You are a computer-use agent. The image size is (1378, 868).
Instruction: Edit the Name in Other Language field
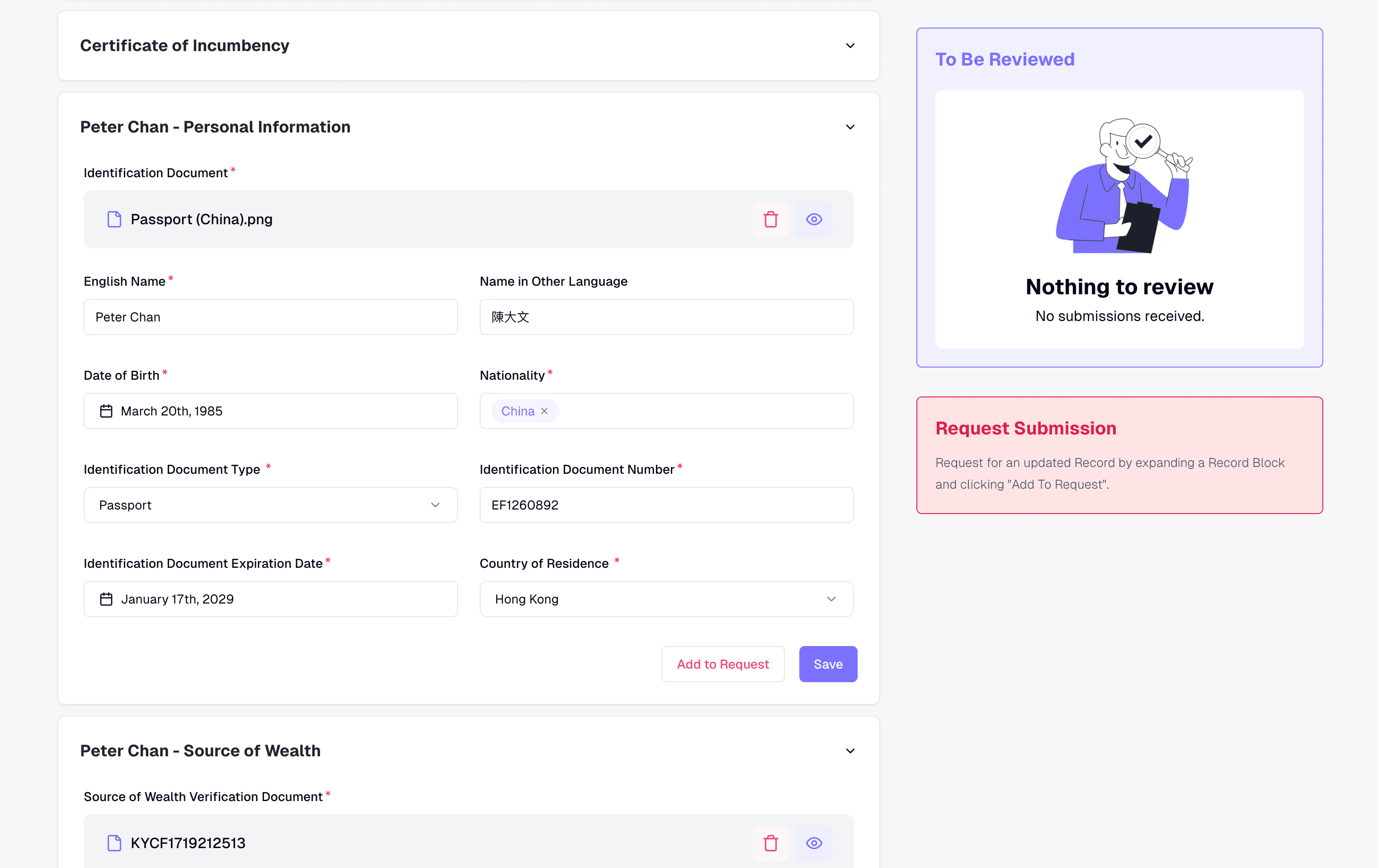[x=667, y=317]
